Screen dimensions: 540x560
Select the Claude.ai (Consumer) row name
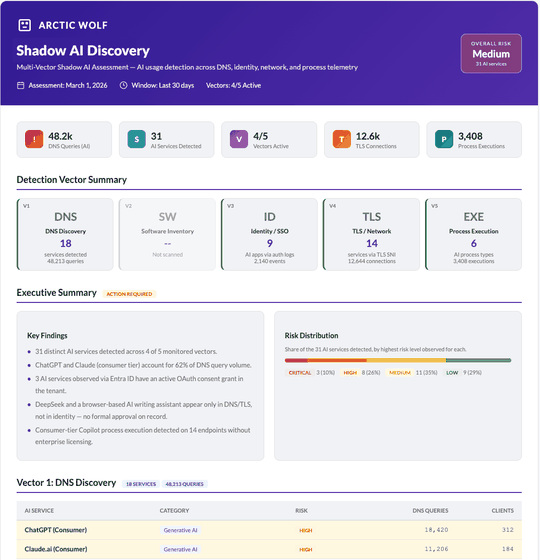[x=56, y=549]
